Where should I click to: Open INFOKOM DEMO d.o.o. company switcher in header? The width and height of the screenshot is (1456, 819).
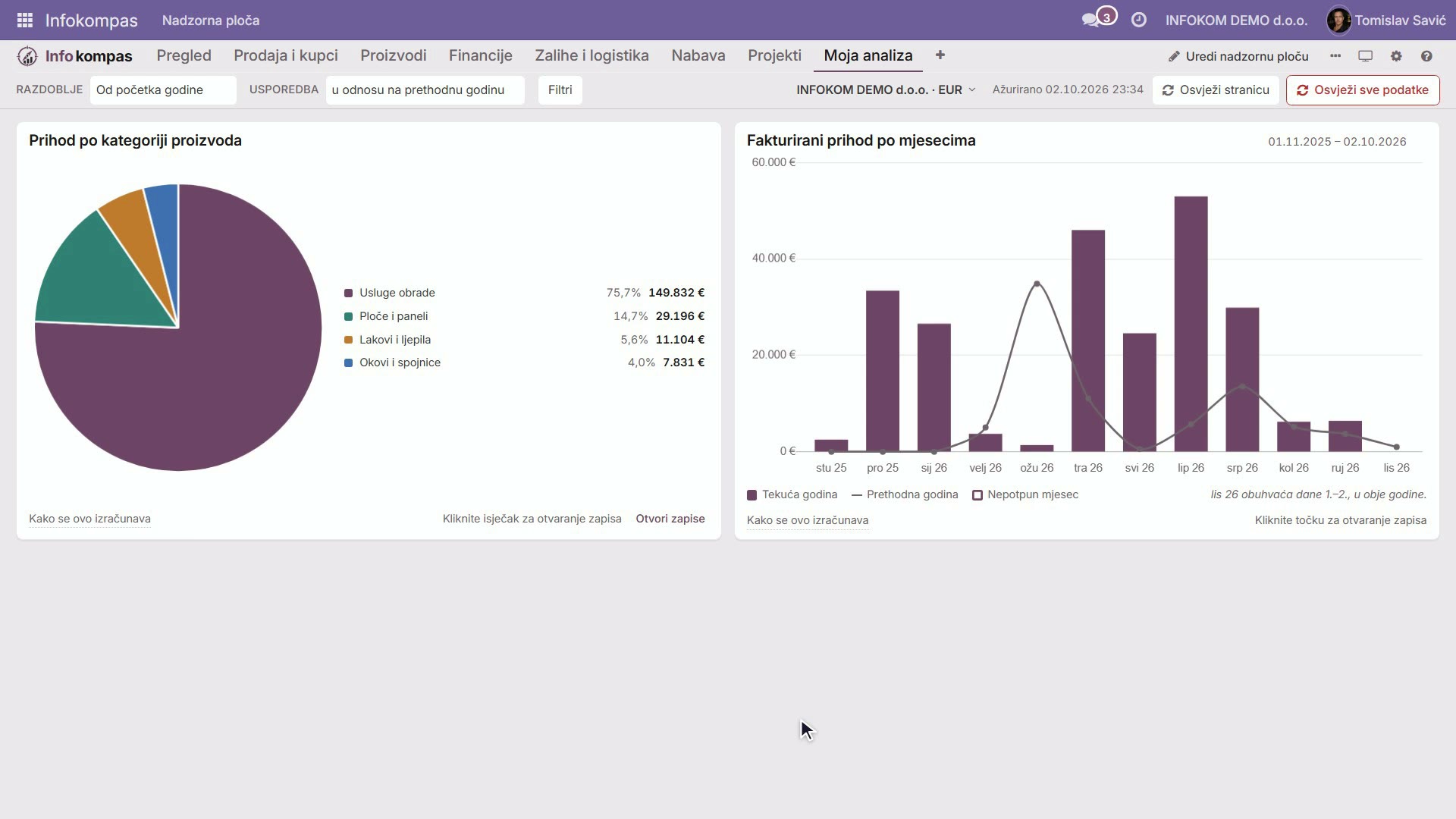pos(1236,20)
